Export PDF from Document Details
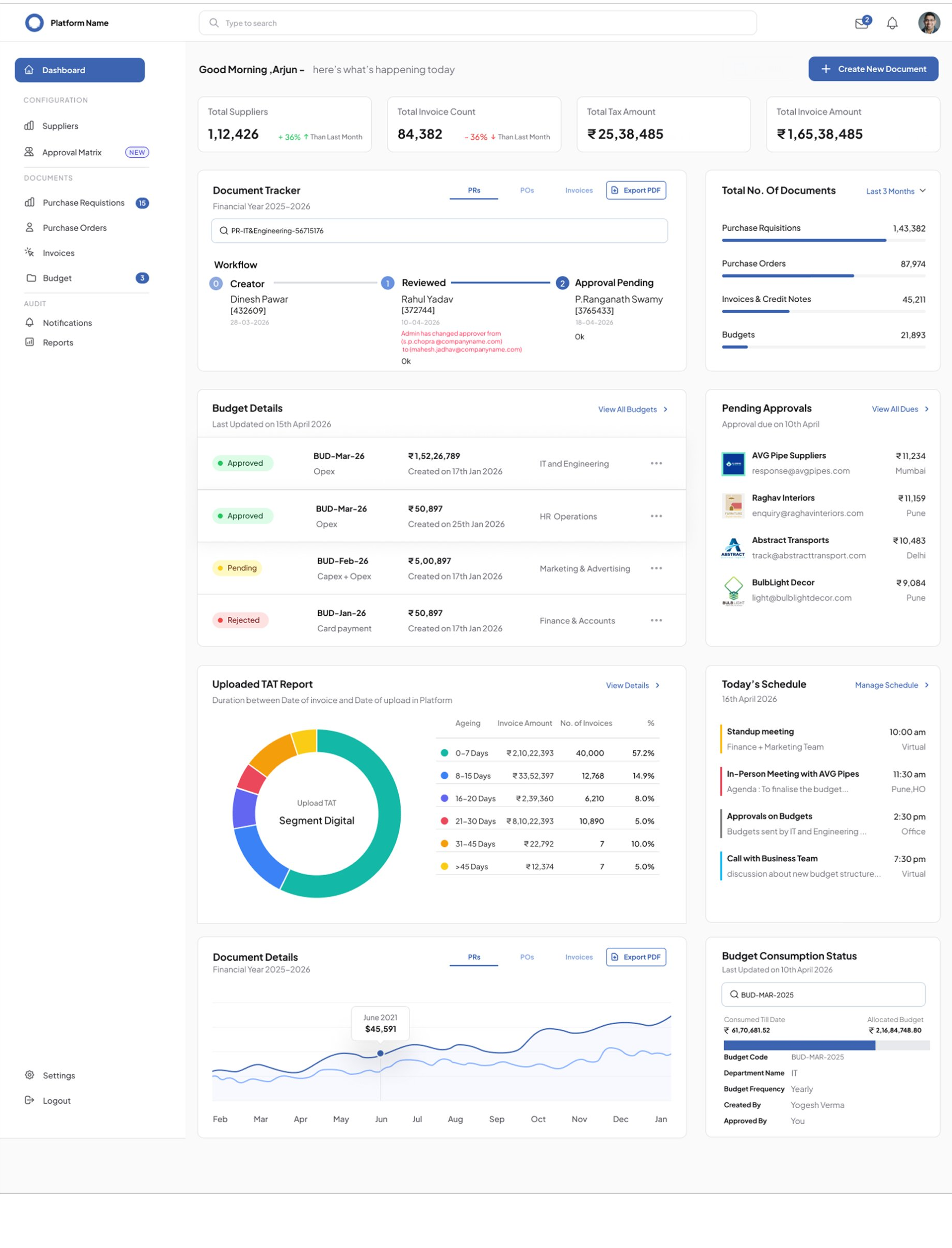The width and height of the screenshot is (952, 1248). (x=636, y=957)
